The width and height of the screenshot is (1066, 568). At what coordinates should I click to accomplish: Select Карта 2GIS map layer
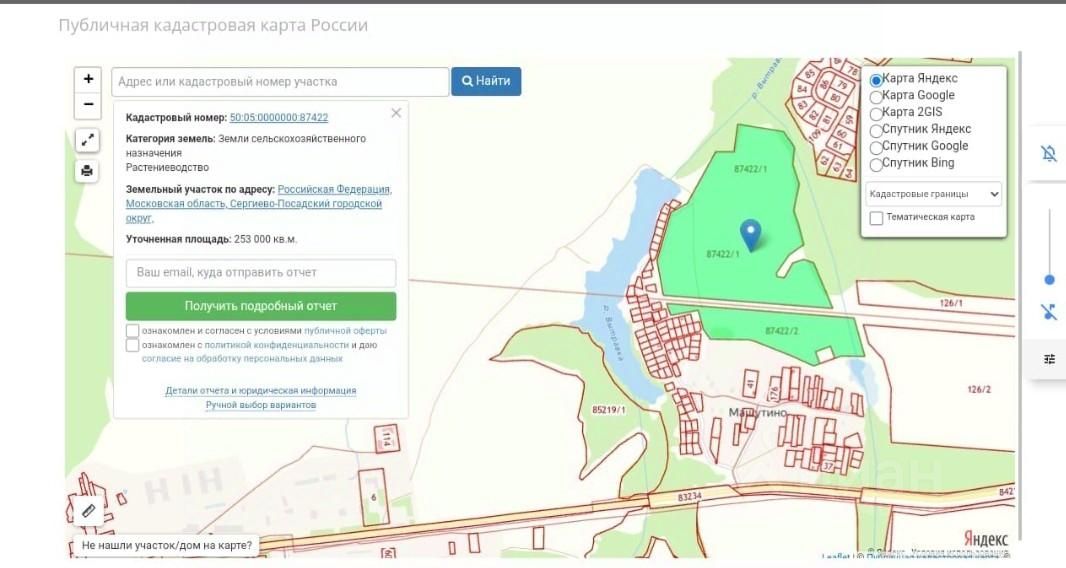pyautogui.click(x=876, y=114)
